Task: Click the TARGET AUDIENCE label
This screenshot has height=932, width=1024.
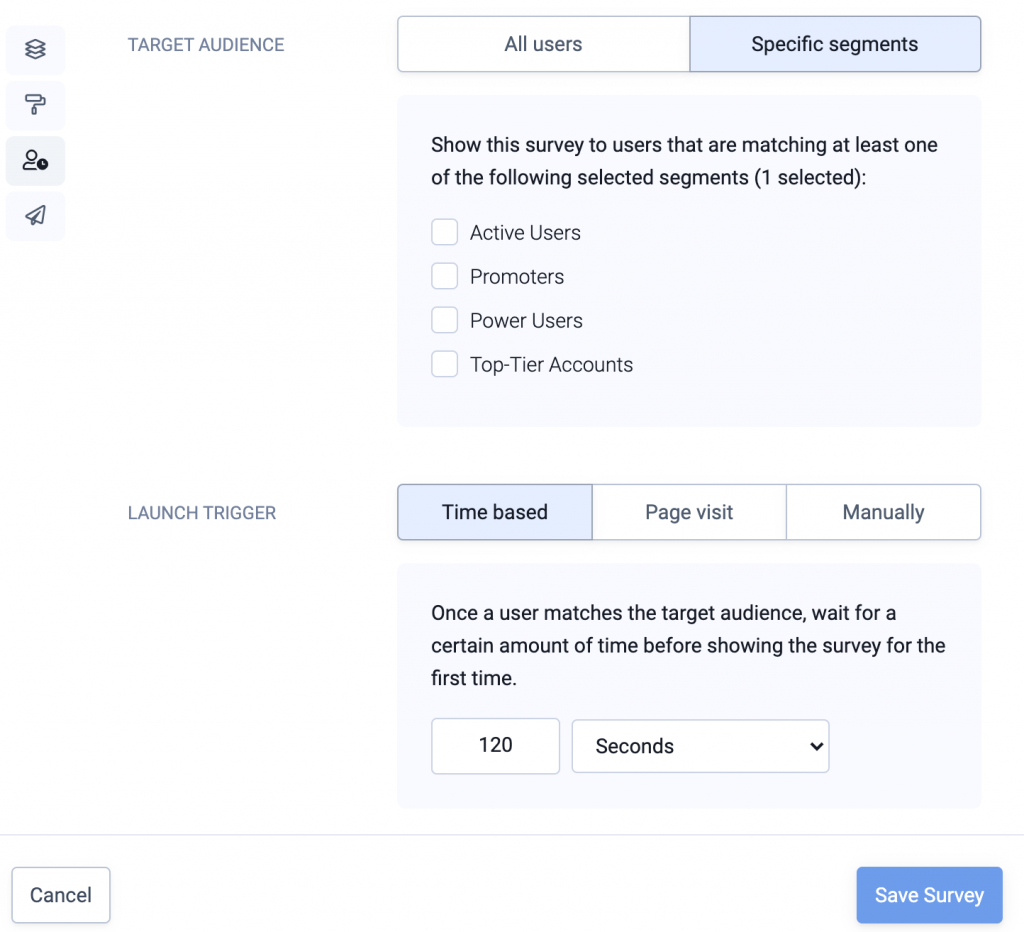Action: 206,44
